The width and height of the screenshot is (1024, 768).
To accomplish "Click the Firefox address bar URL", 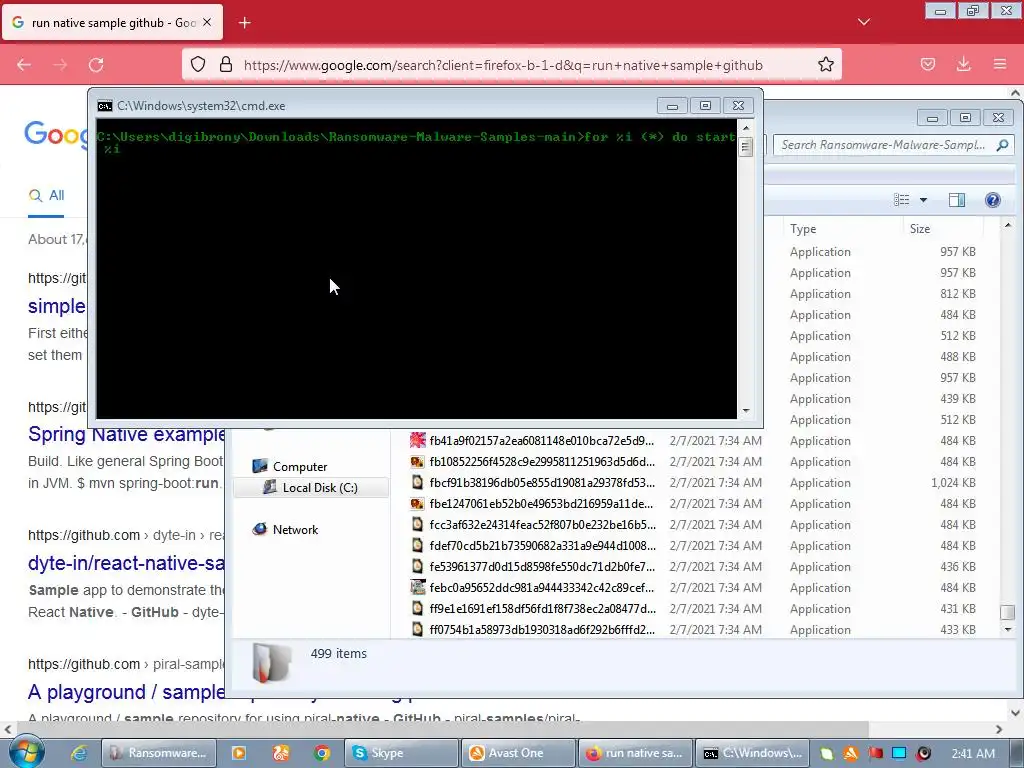I will tap(503, 65).
